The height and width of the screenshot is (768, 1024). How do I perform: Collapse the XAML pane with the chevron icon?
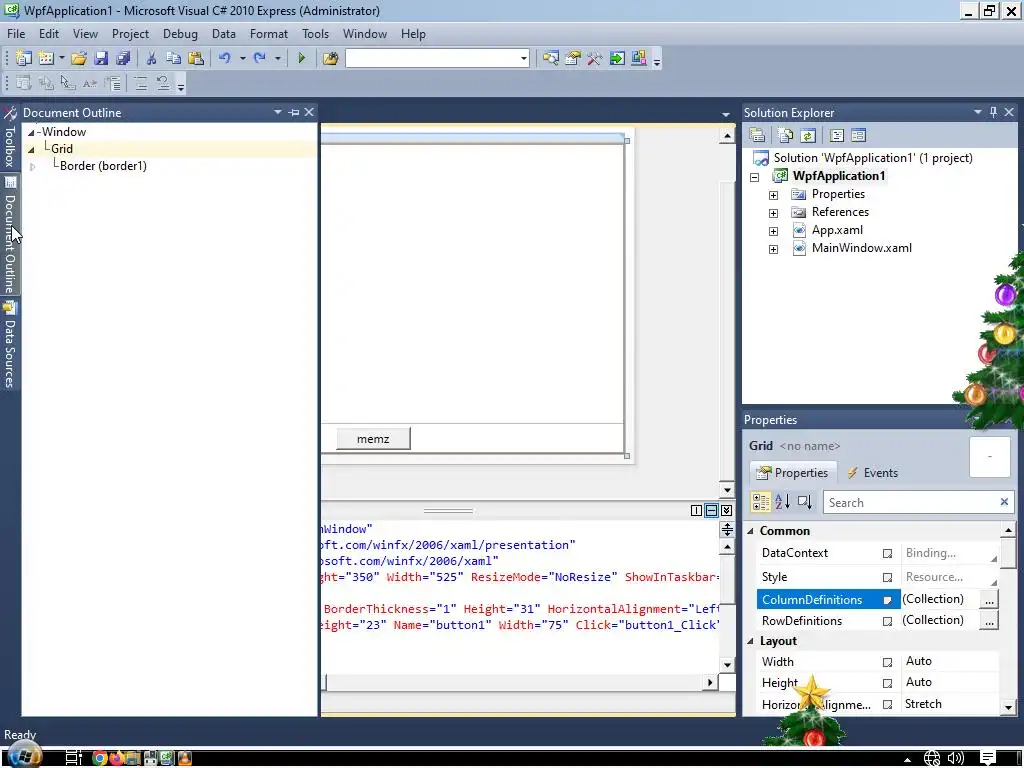point(727,511)
